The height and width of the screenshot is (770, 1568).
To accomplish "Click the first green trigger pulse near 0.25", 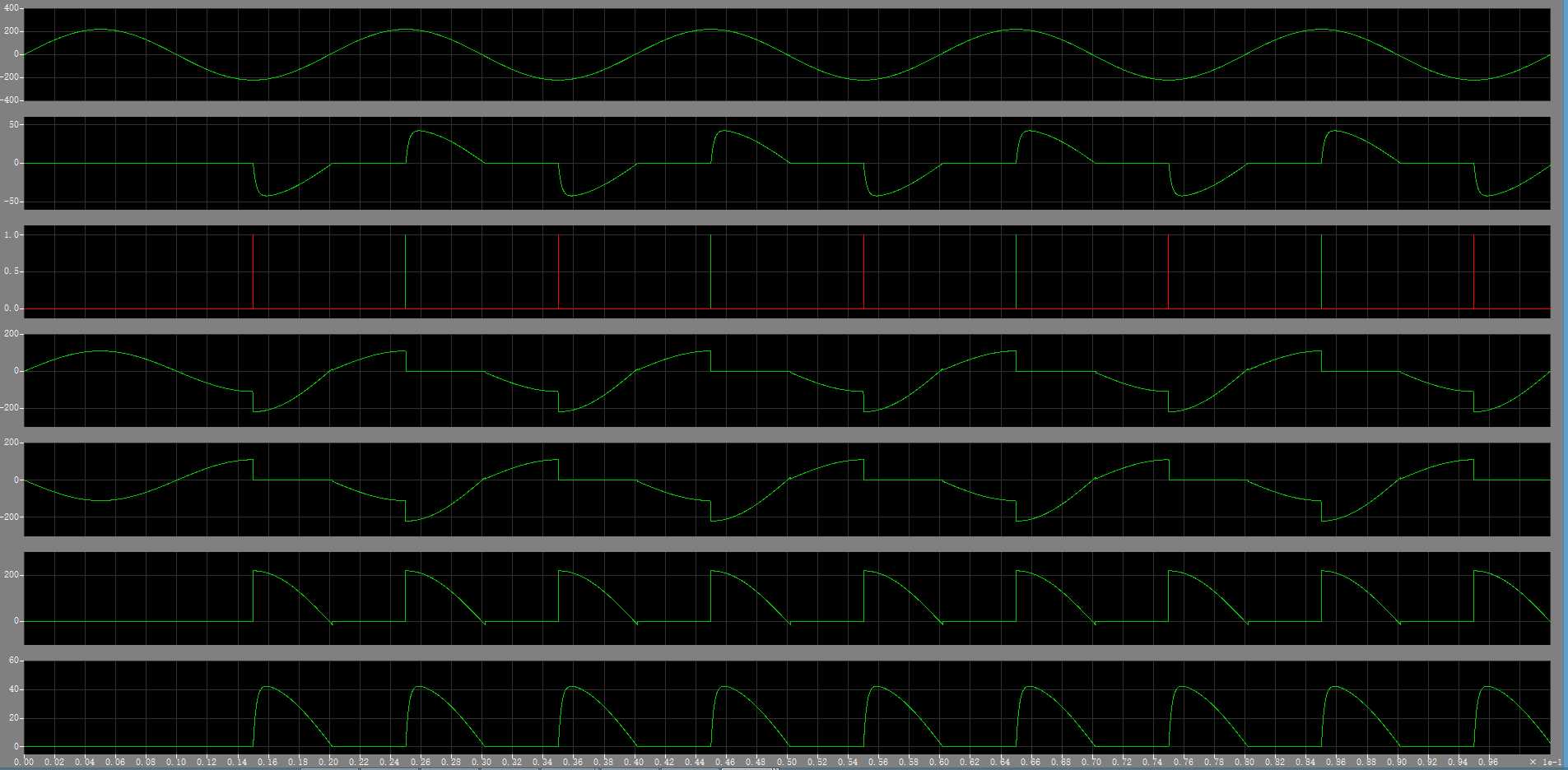I will coord(406,271).
